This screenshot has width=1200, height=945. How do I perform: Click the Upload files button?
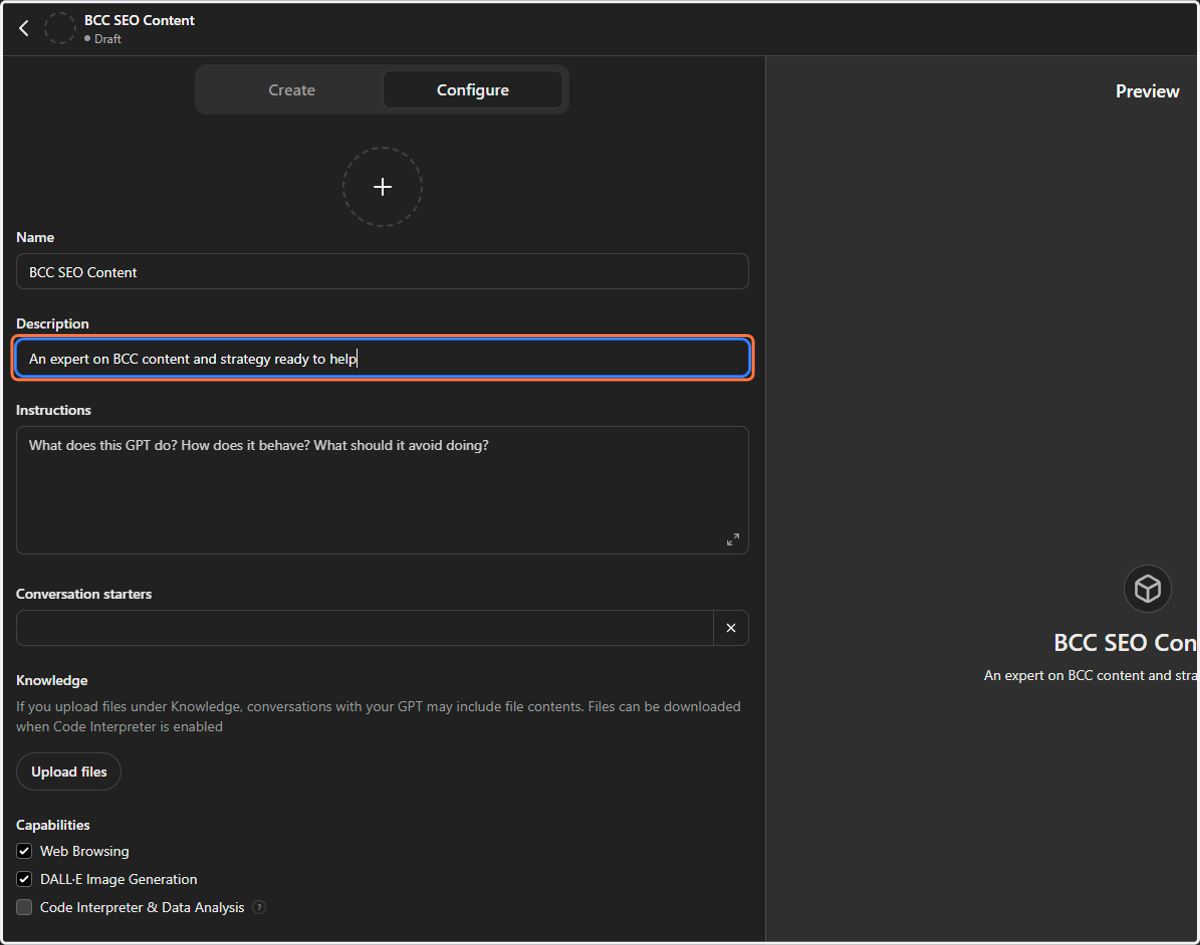click(x=69, y=772)
